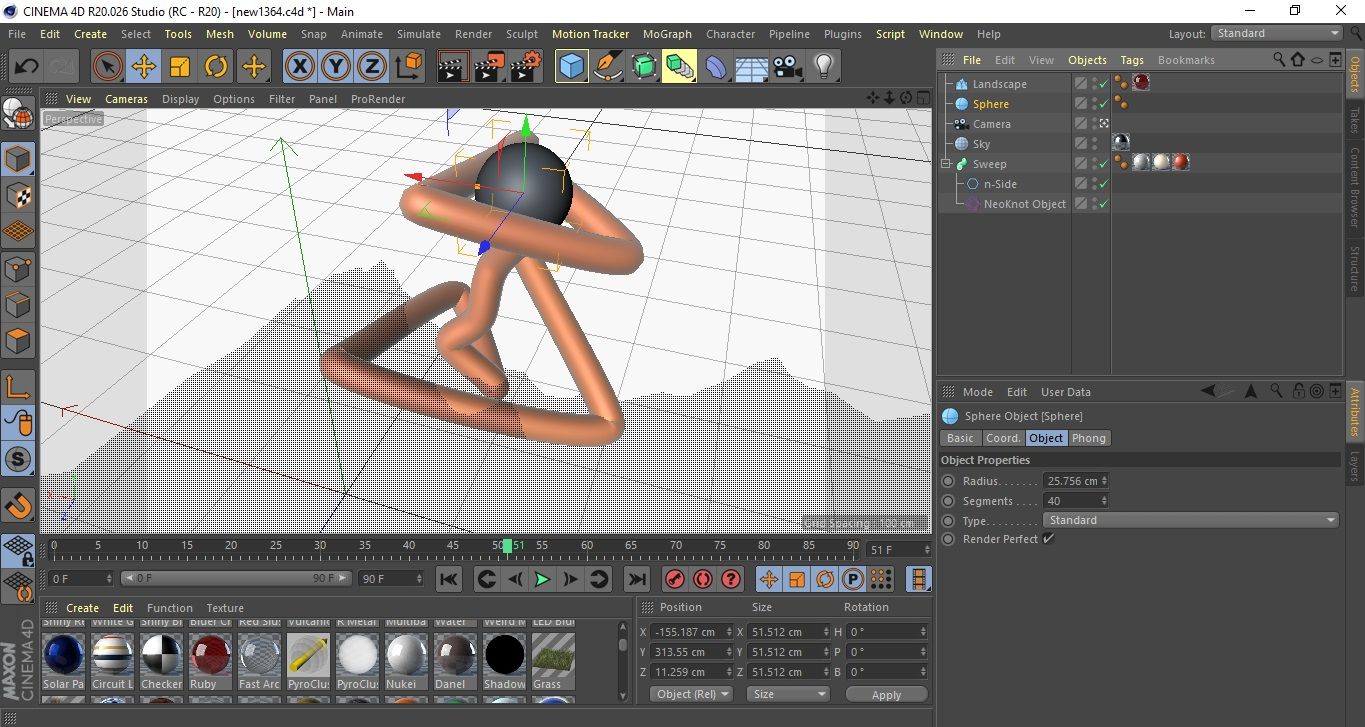
Task: Activate the Rotate tool
Action: click(x=216, y=67)
